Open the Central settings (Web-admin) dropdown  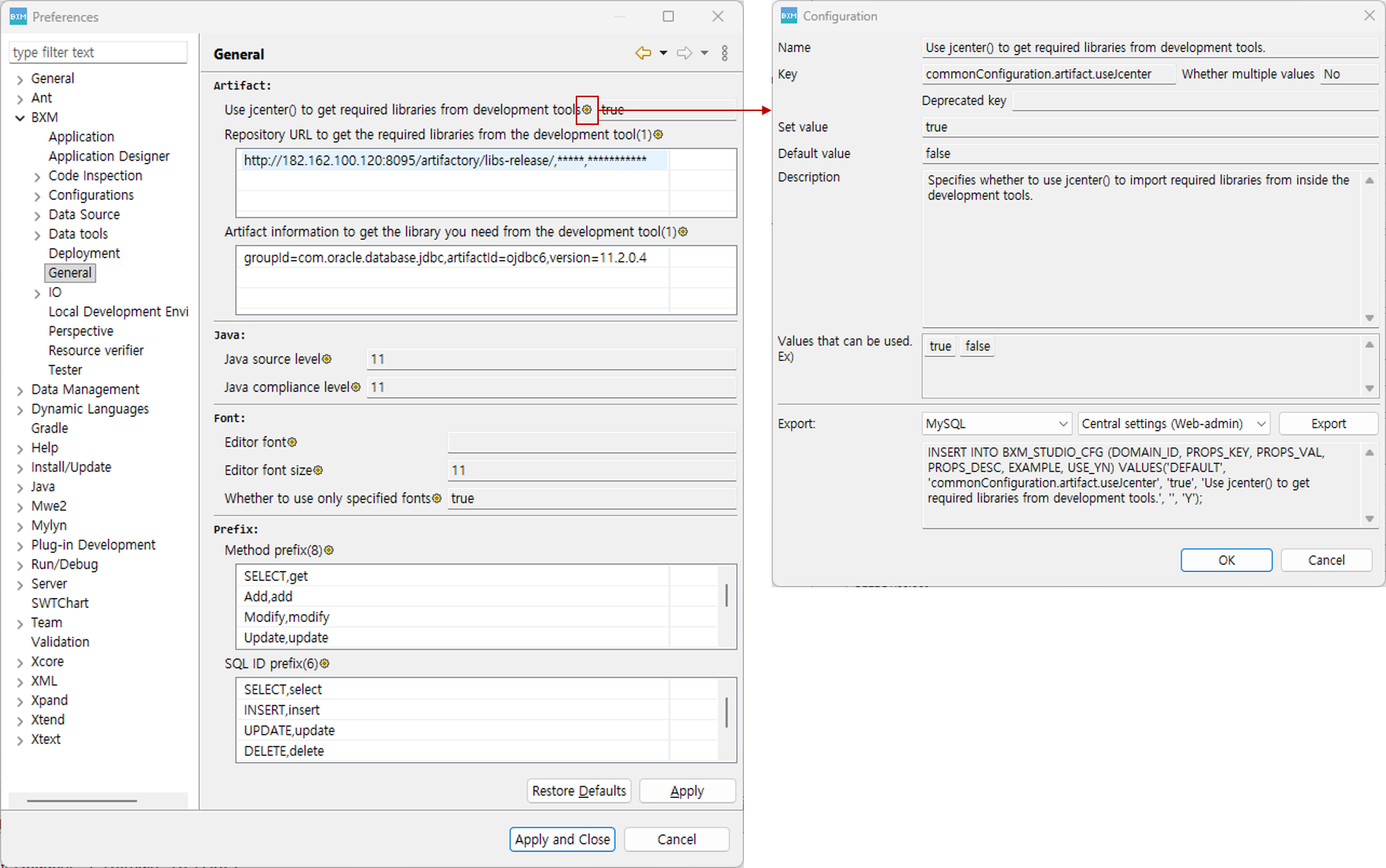pos(1173,424)
